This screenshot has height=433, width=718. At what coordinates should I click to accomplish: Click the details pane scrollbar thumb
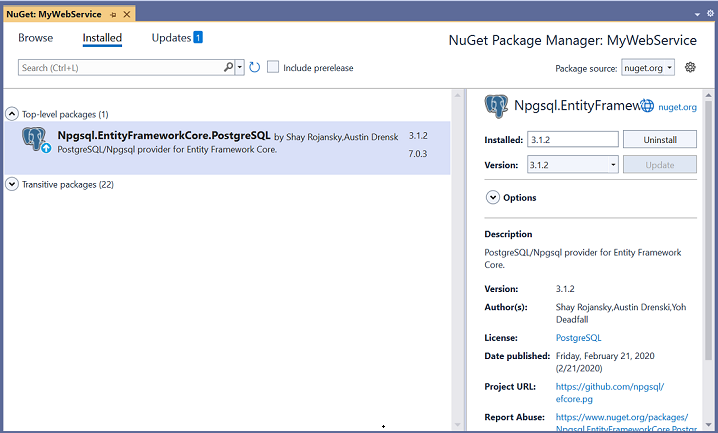pos(708,231)
